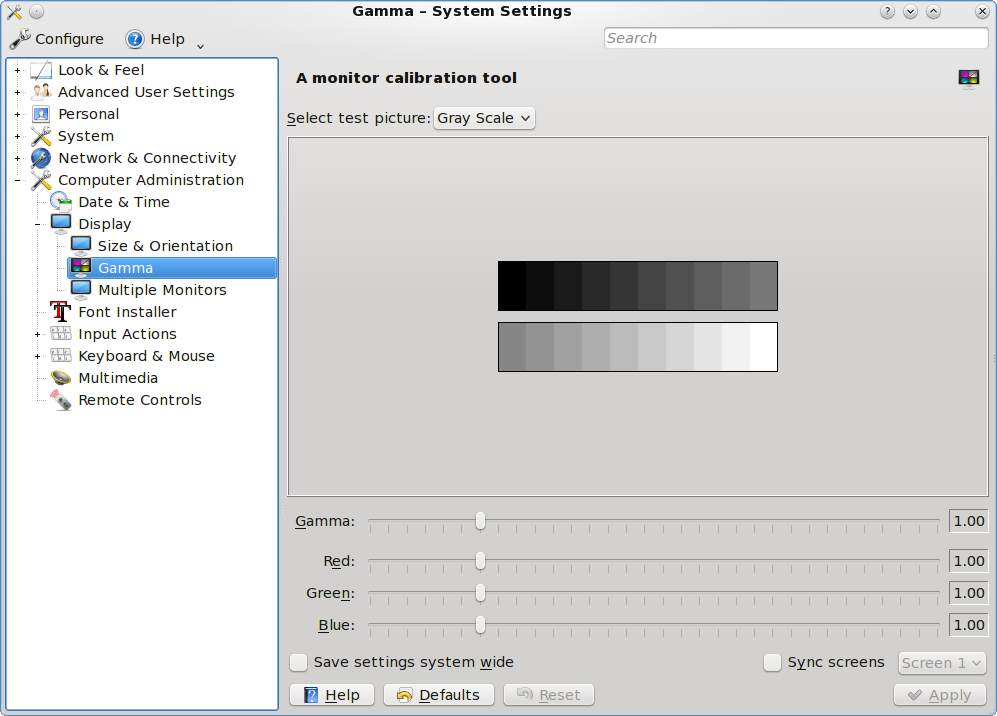Viewport: 997px width, 716px height.
Task: Click the Look & Feel icon
Action: [41, 70]
